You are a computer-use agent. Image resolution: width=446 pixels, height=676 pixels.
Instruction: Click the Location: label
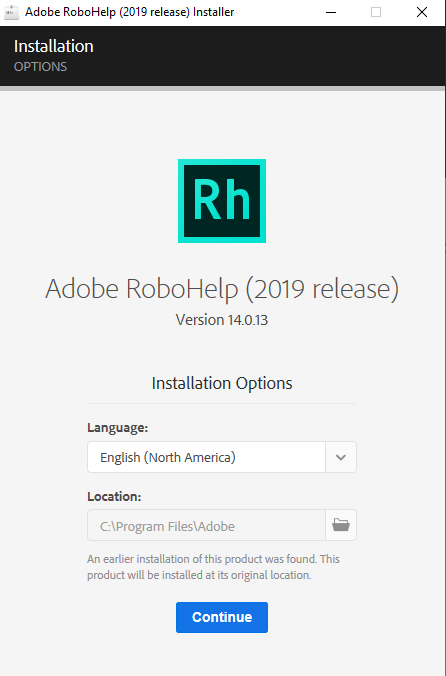click(114, 496)
